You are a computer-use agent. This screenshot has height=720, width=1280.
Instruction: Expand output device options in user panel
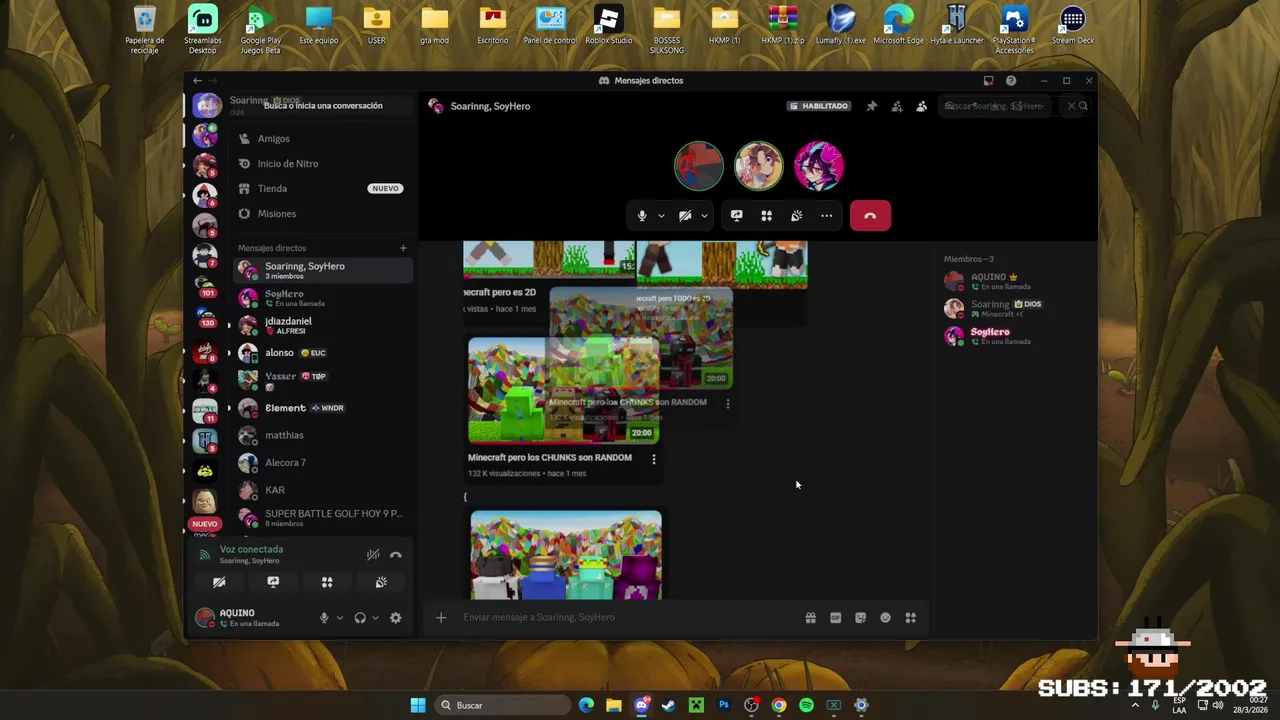coord(376,618)
